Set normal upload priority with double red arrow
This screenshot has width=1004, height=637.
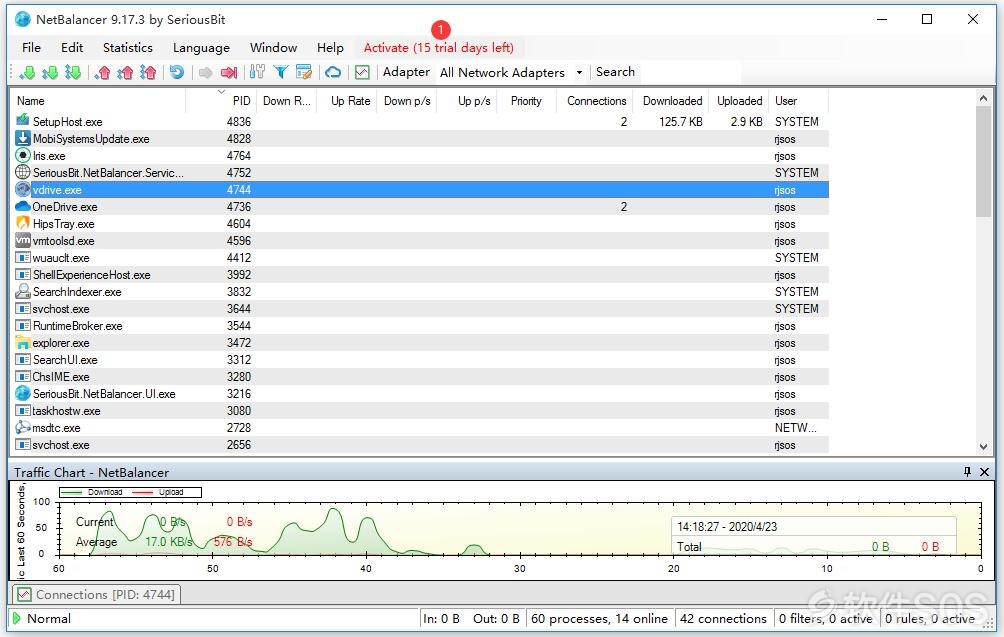[126, 72]
